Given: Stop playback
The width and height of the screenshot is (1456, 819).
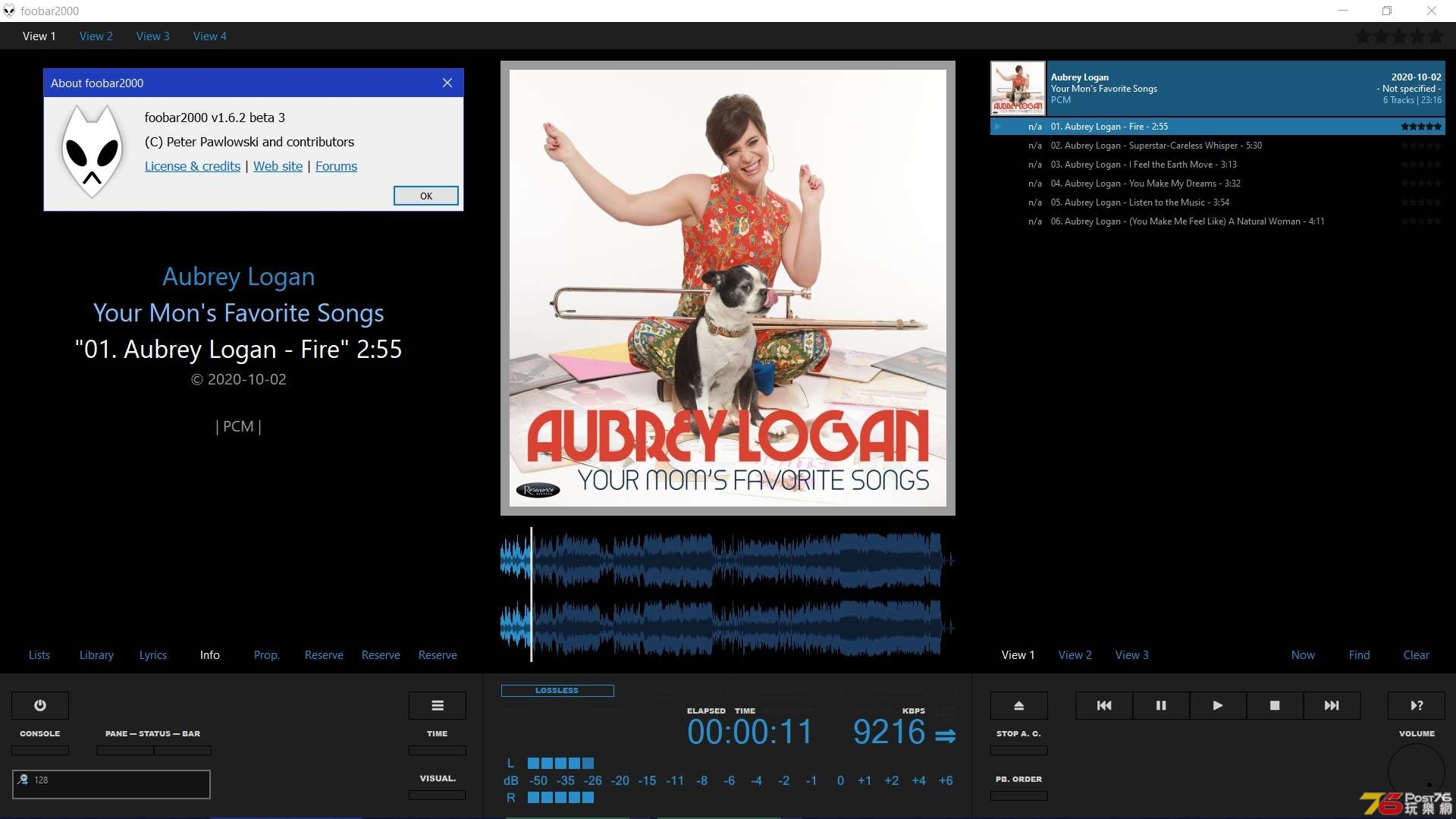Looking at the screenshot, I should pos(1275,705).
